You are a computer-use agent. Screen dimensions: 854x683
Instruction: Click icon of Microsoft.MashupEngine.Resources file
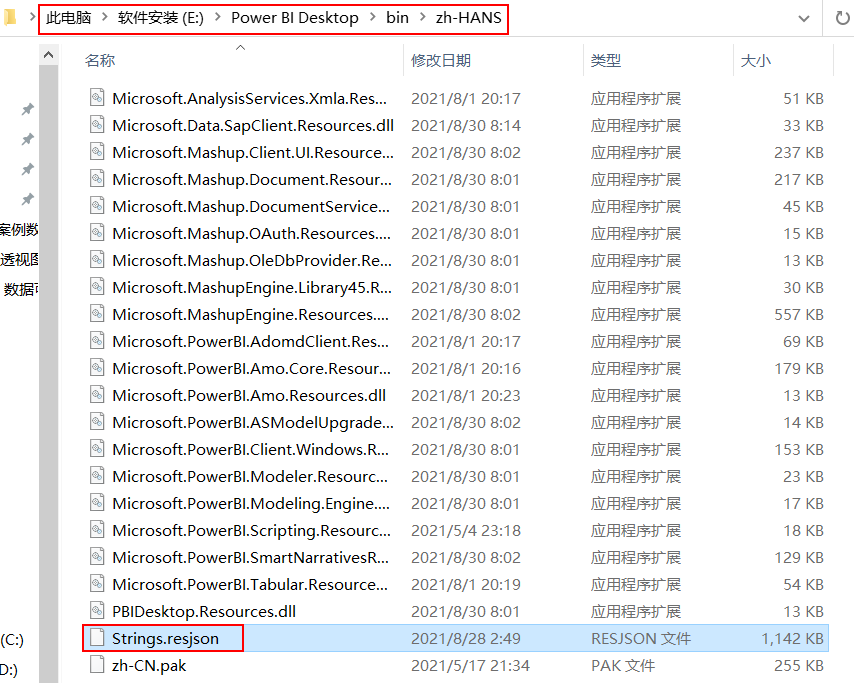click(97, 314)
